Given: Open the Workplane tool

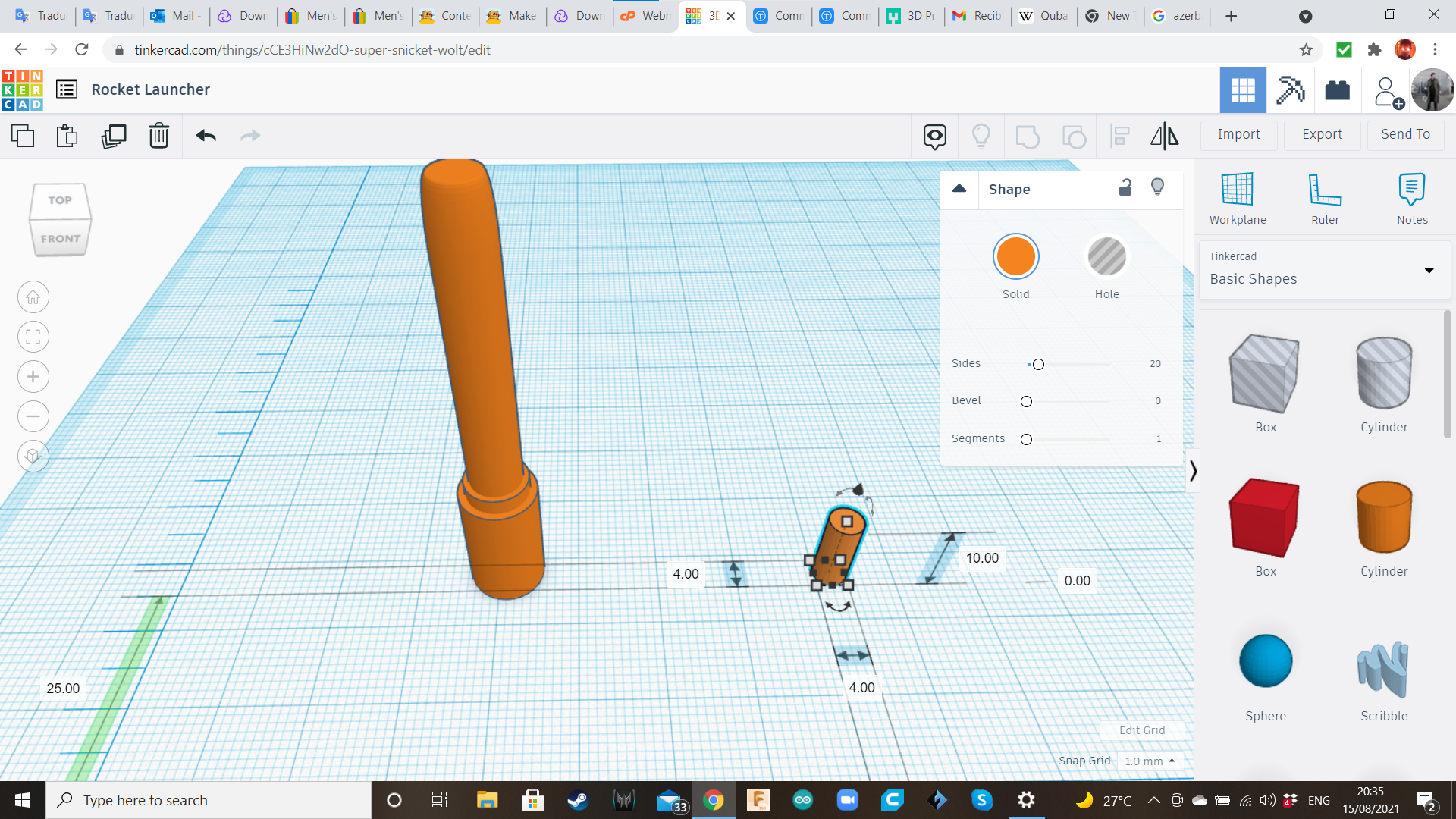Looking at the screenshot, I should [x=1237, y=197].
